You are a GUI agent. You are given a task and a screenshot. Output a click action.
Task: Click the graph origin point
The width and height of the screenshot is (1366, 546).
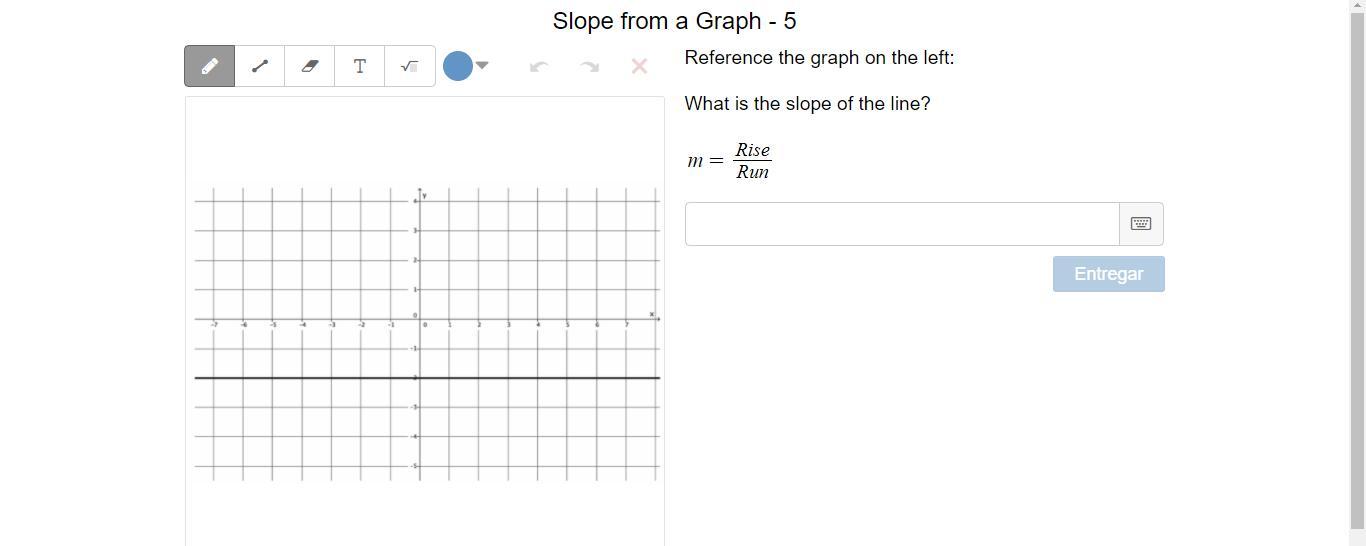point(419,319)
